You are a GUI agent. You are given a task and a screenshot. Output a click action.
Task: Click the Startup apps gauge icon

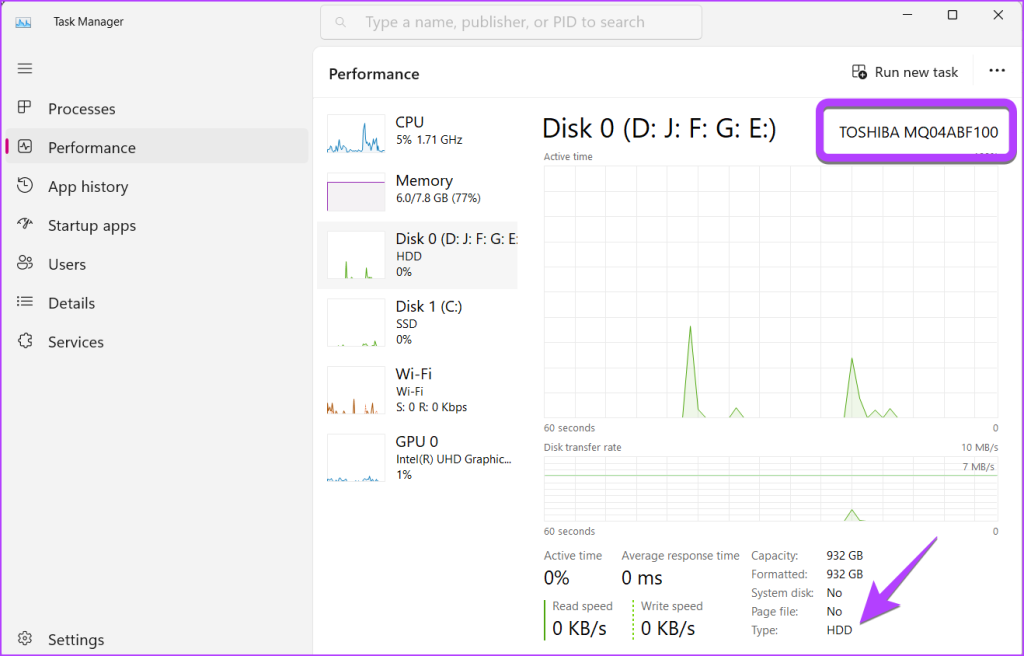point(25,224)
